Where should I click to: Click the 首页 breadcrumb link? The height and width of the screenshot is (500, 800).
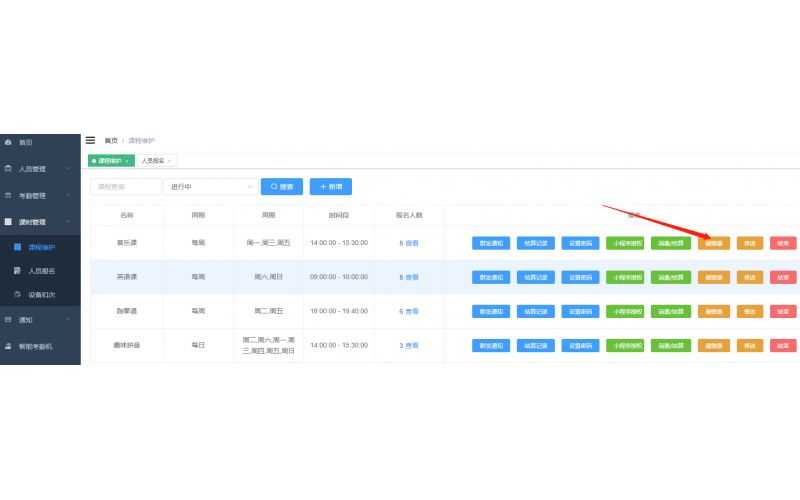coord(110,141)
